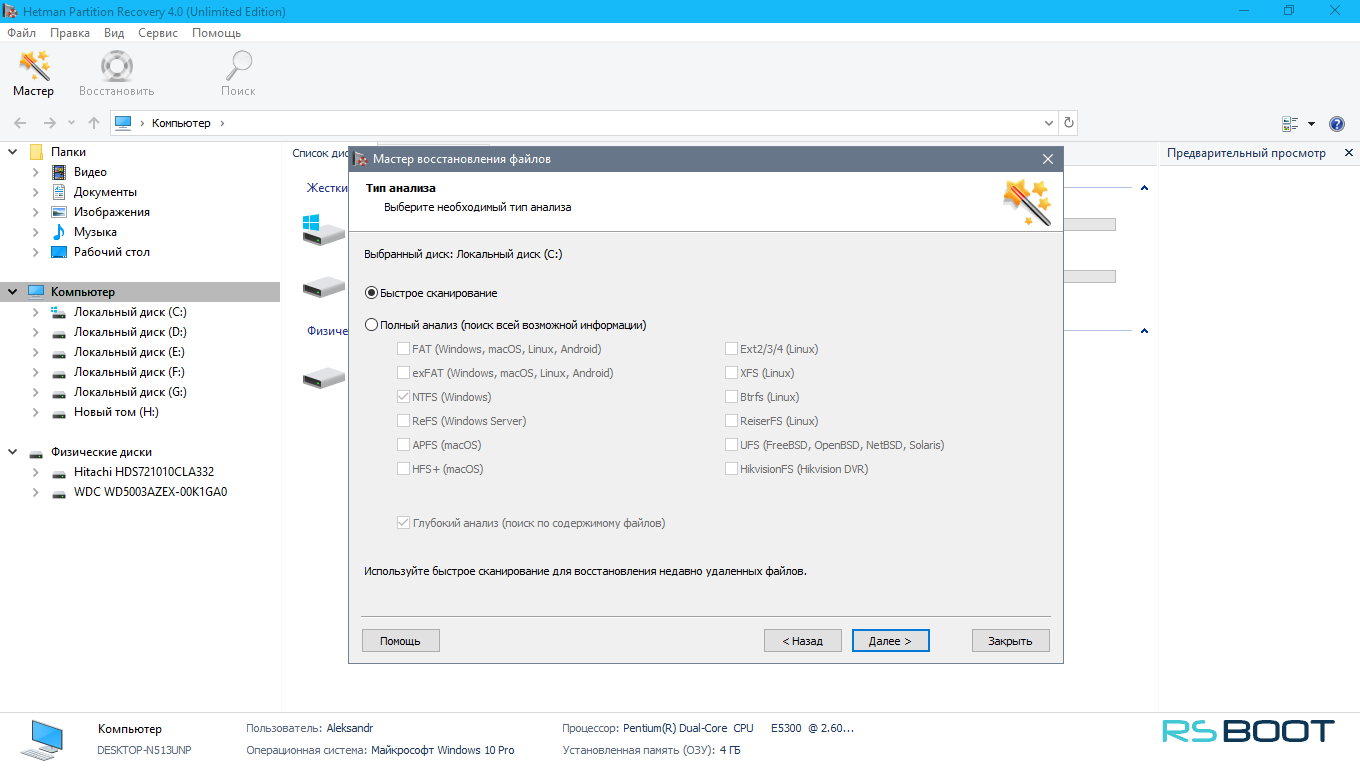Click the Закрыть button
Screen dimensions: 1360x768
(1010, 641)
